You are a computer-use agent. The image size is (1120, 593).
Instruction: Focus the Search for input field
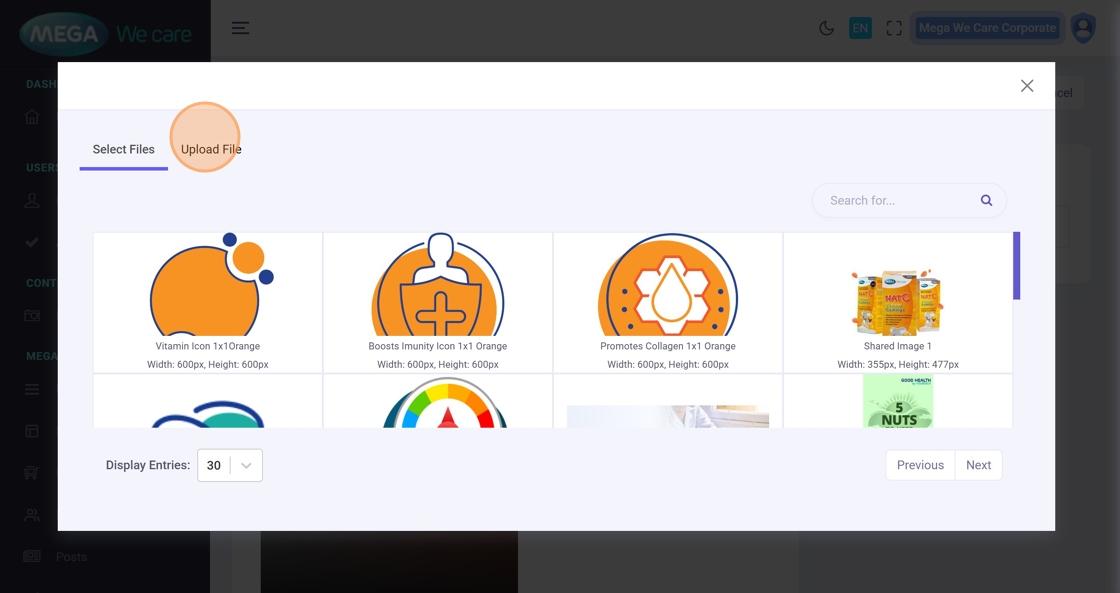pyautogui.click(x=895, y=200)
